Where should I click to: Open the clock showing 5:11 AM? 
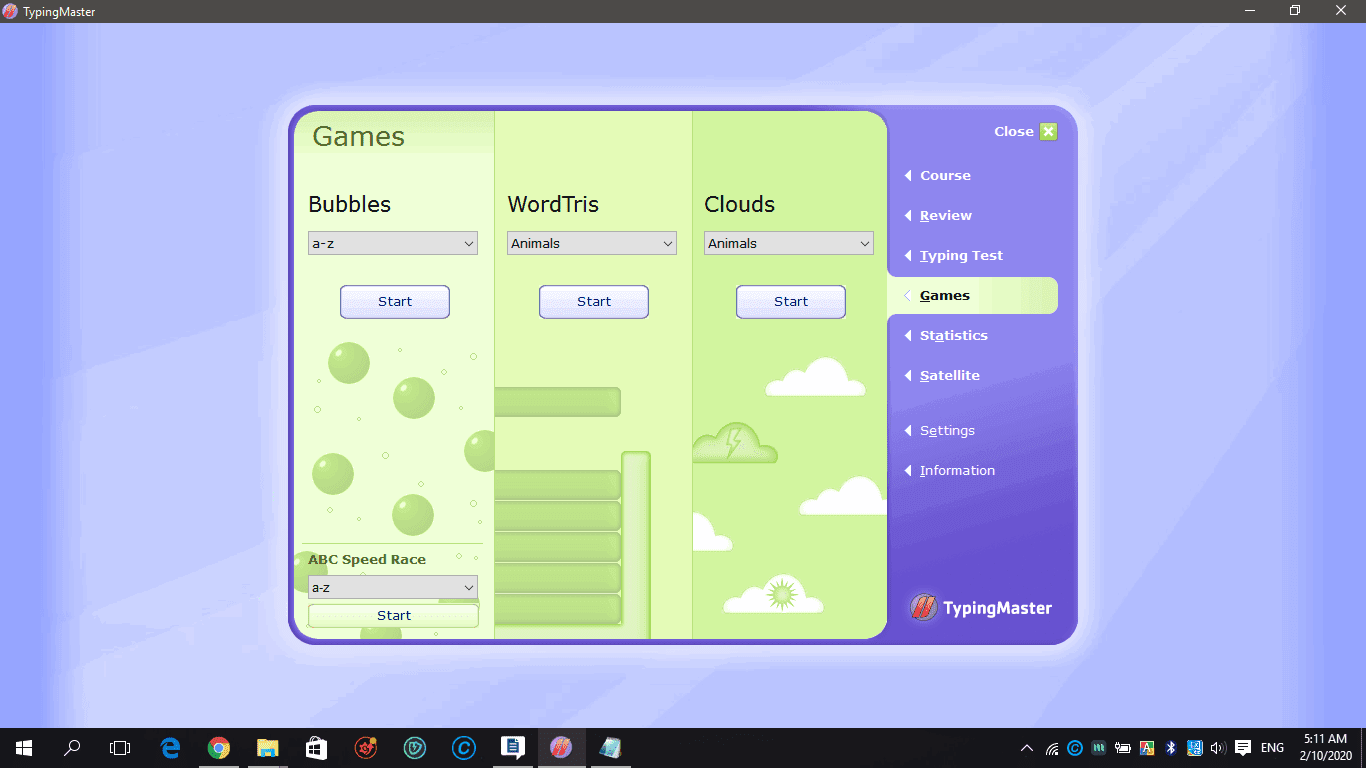point(1325,747)
